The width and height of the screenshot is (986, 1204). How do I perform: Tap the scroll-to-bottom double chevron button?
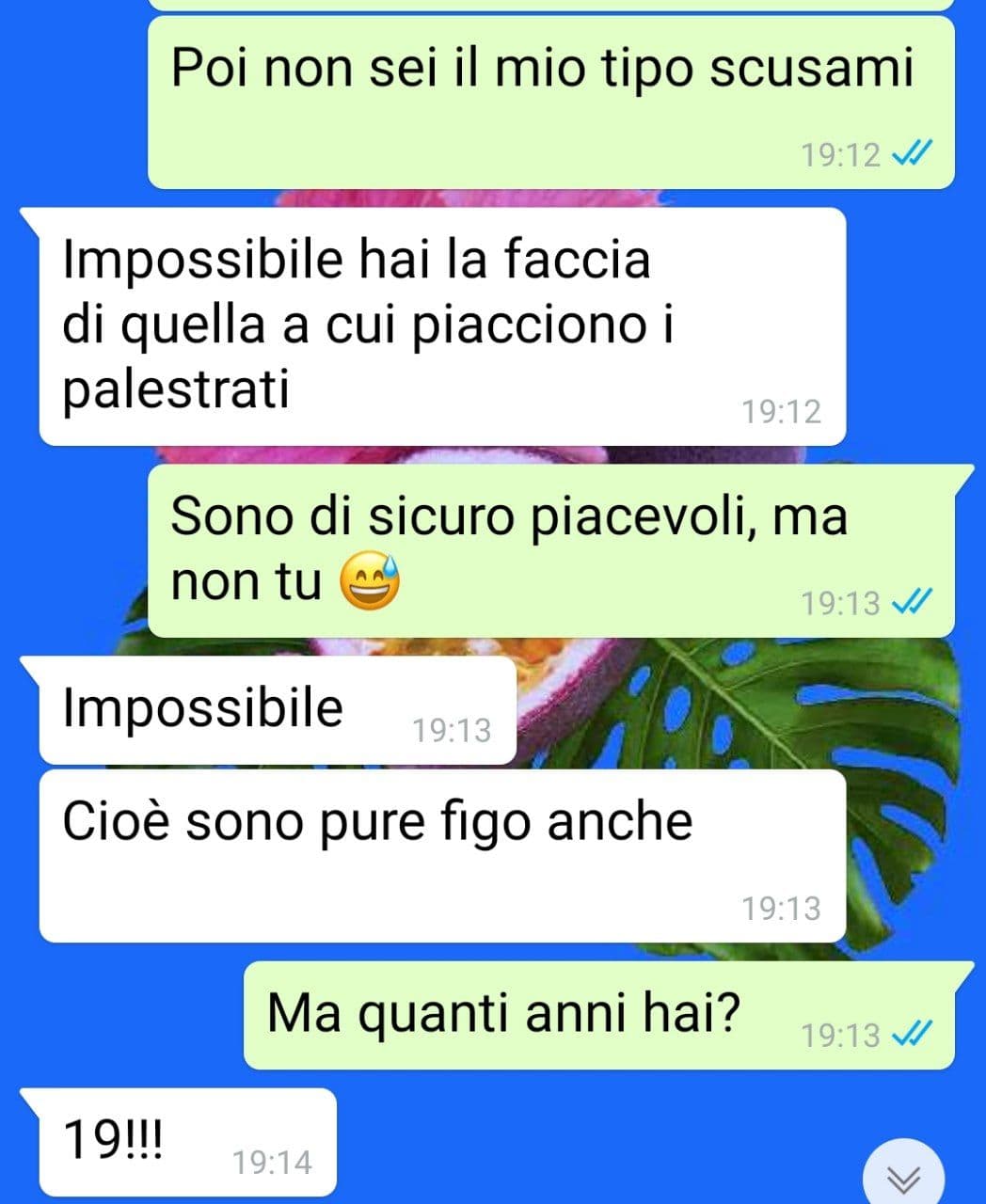pyautogui.click(x=904, y=1176)
